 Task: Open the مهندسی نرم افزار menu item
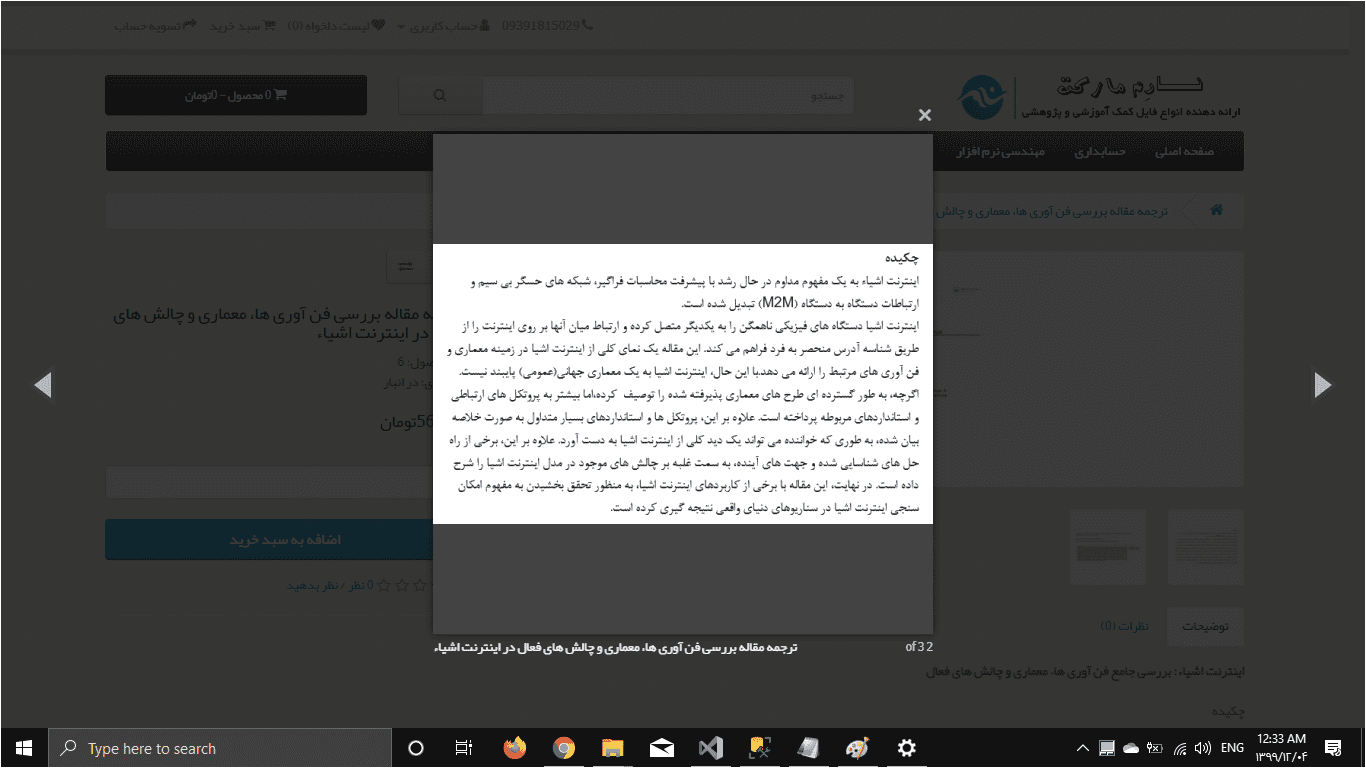click(1000, 152)
